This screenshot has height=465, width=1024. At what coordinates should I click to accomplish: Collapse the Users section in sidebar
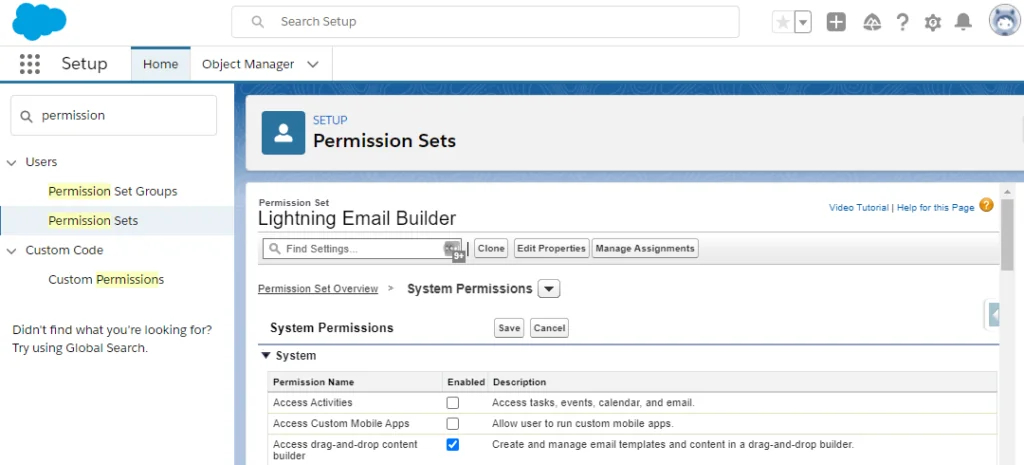tap(11, 163)
